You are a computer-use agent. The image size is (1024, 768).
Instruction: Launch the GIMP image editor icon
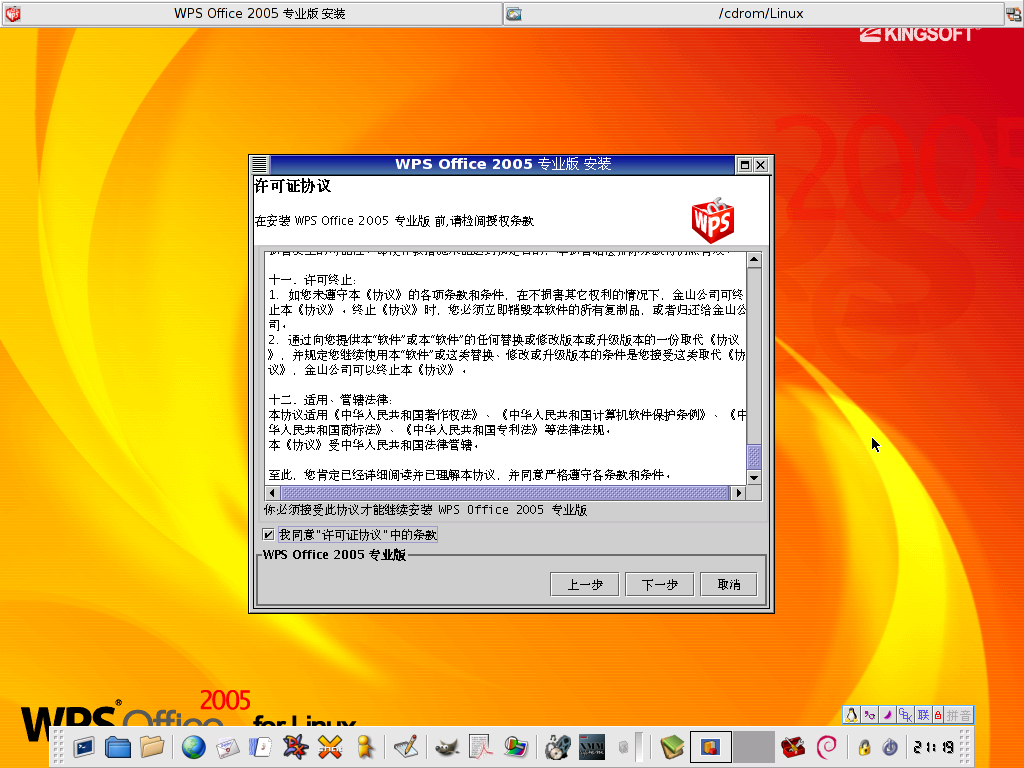(x=447, y=746)
